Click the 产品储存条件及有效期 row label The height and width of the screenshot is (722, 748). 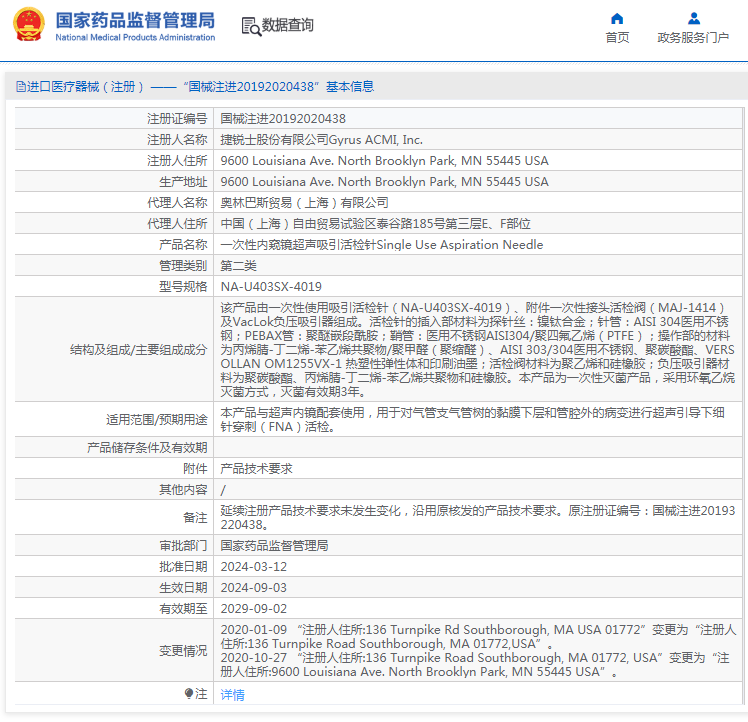tap(147, 448)
